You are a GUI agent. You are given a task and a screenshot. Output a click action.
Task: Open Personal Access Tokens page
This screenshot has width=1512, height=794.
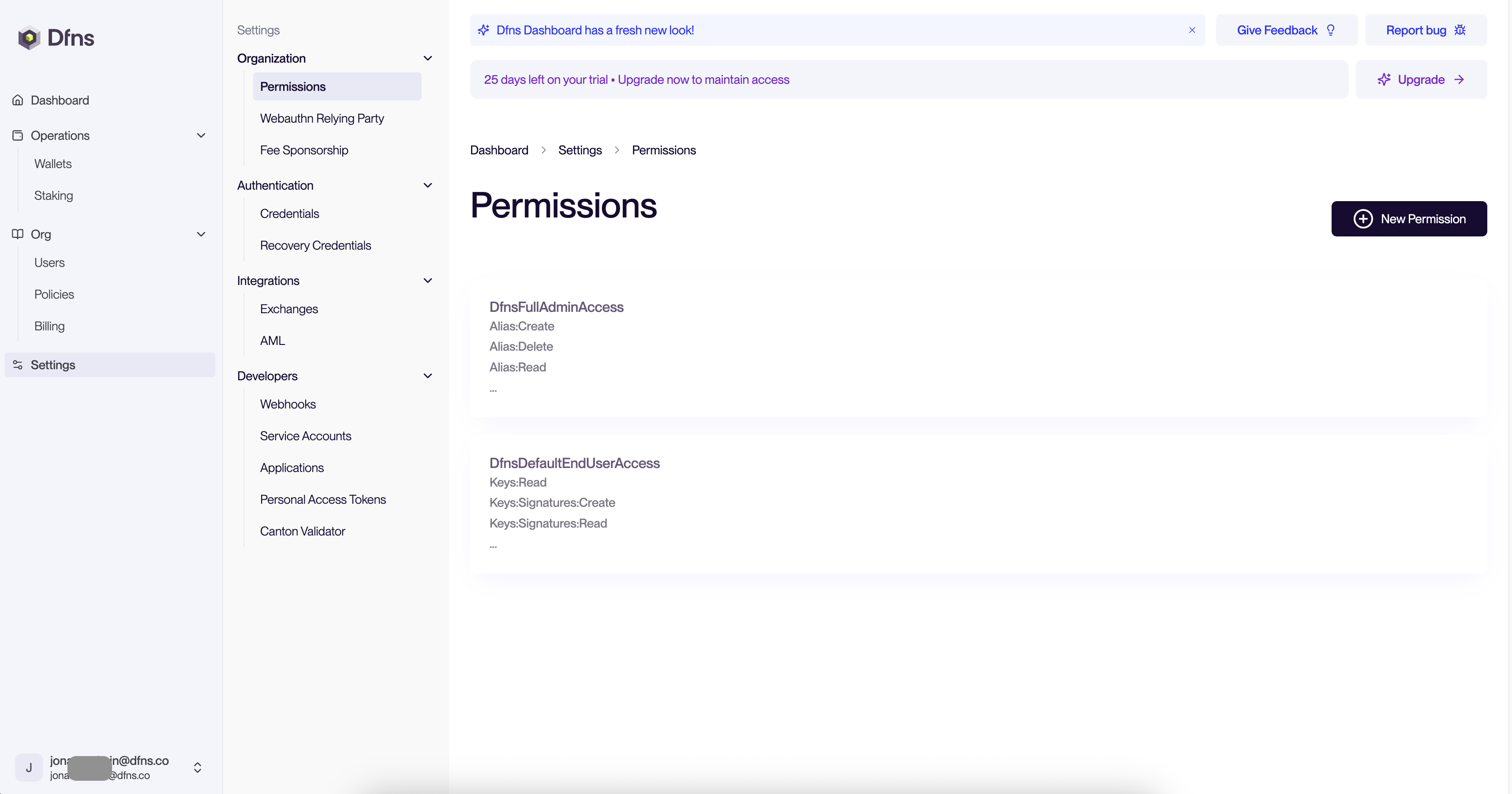[323, 499]
